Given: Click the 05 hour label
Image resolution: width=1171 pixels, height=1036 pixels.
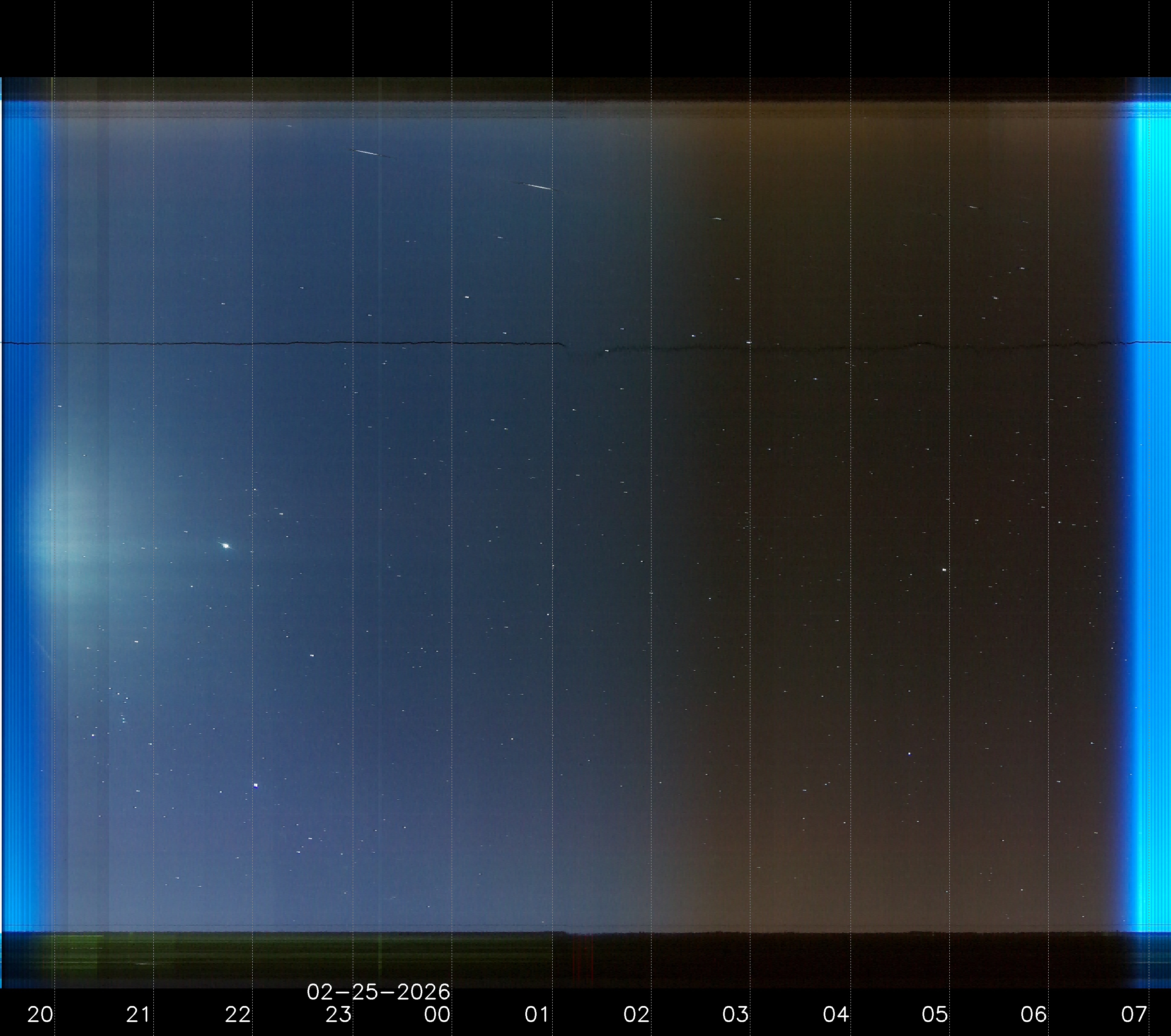Looking at the screenshot, I should coord(934,1015).
